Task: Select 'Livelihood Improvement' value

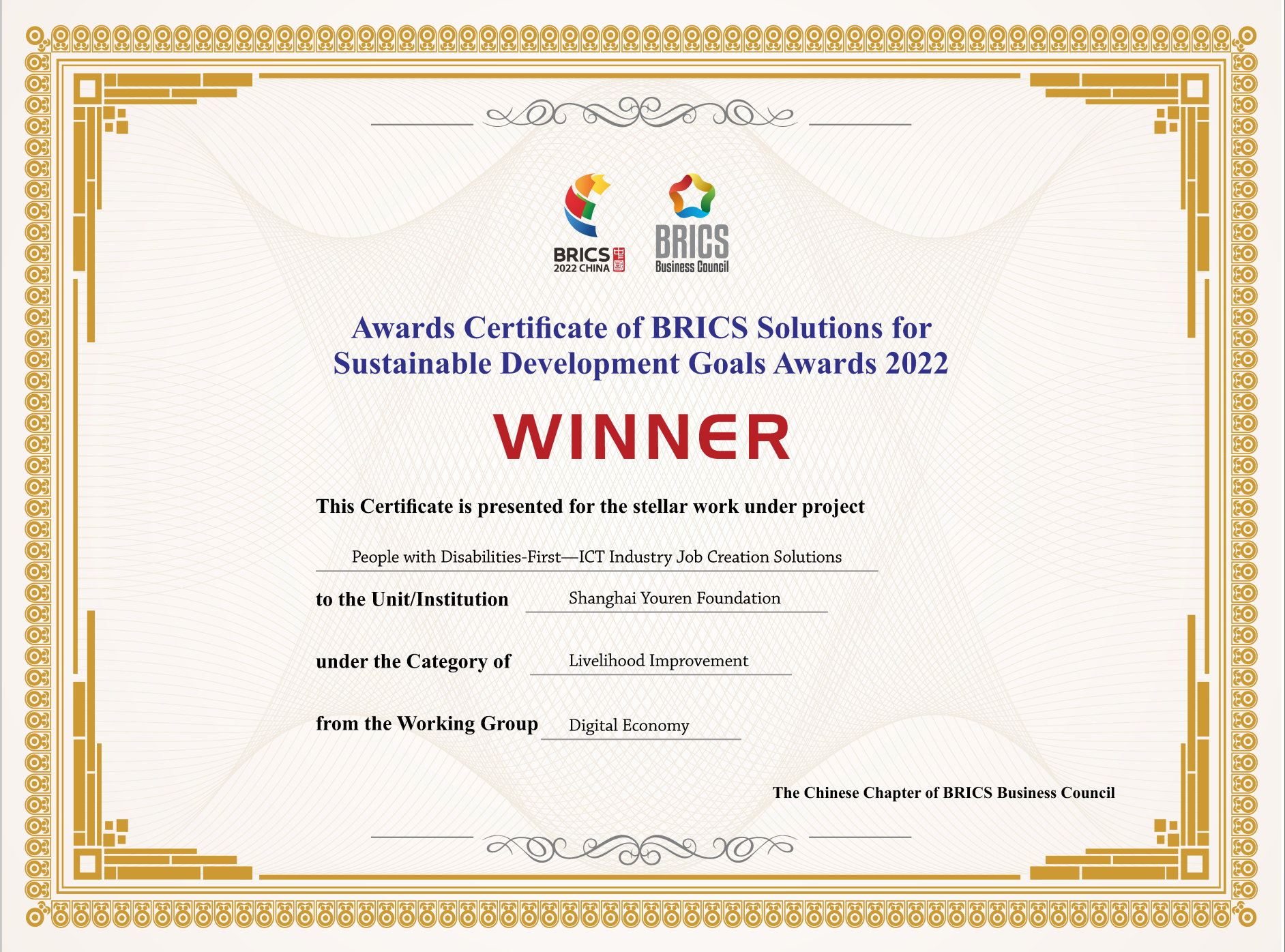Action: pyautogui.click(x=658, y=661)
